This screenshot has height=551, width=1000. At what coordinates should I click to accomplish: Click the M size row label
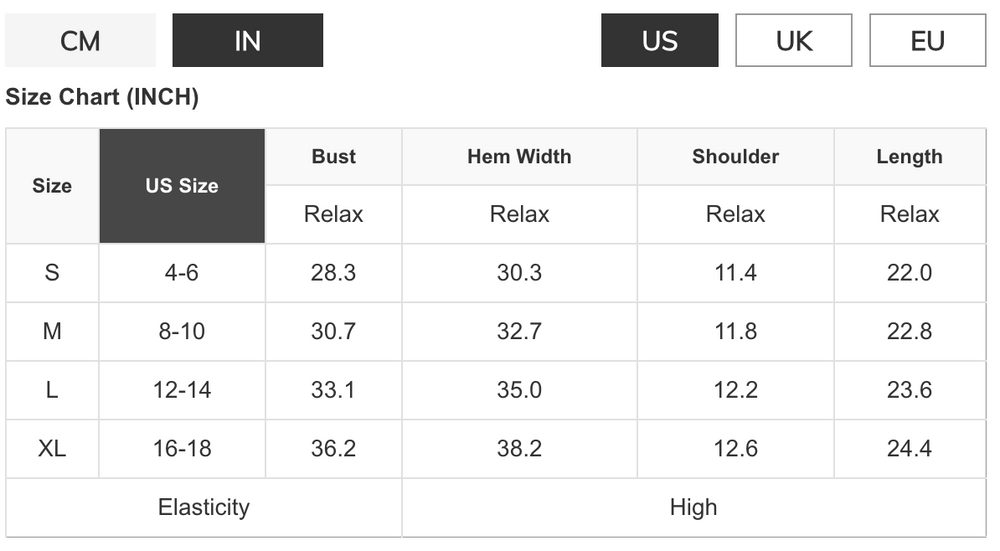(x=52, y=331)
